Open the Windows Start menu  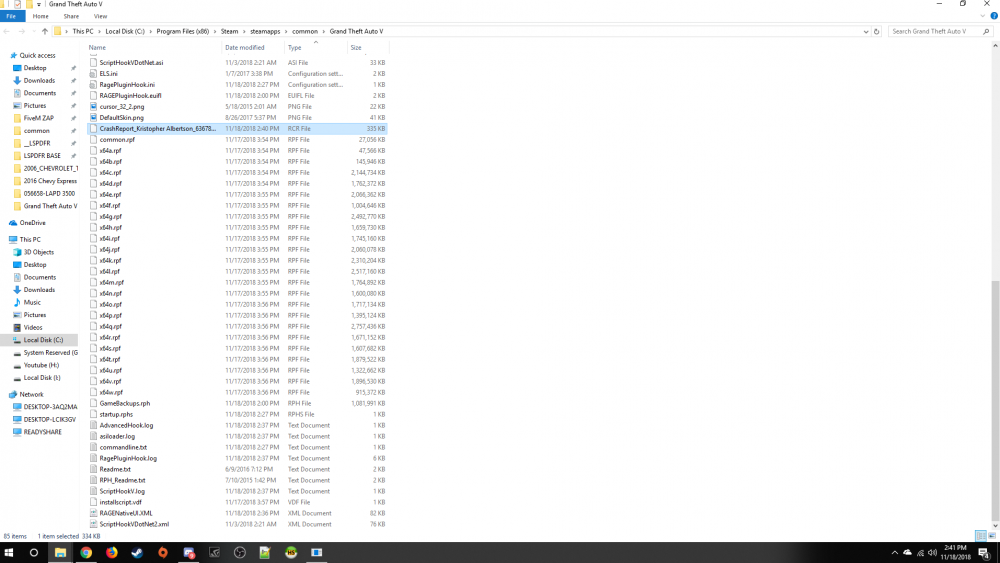(x=9, y=553)
